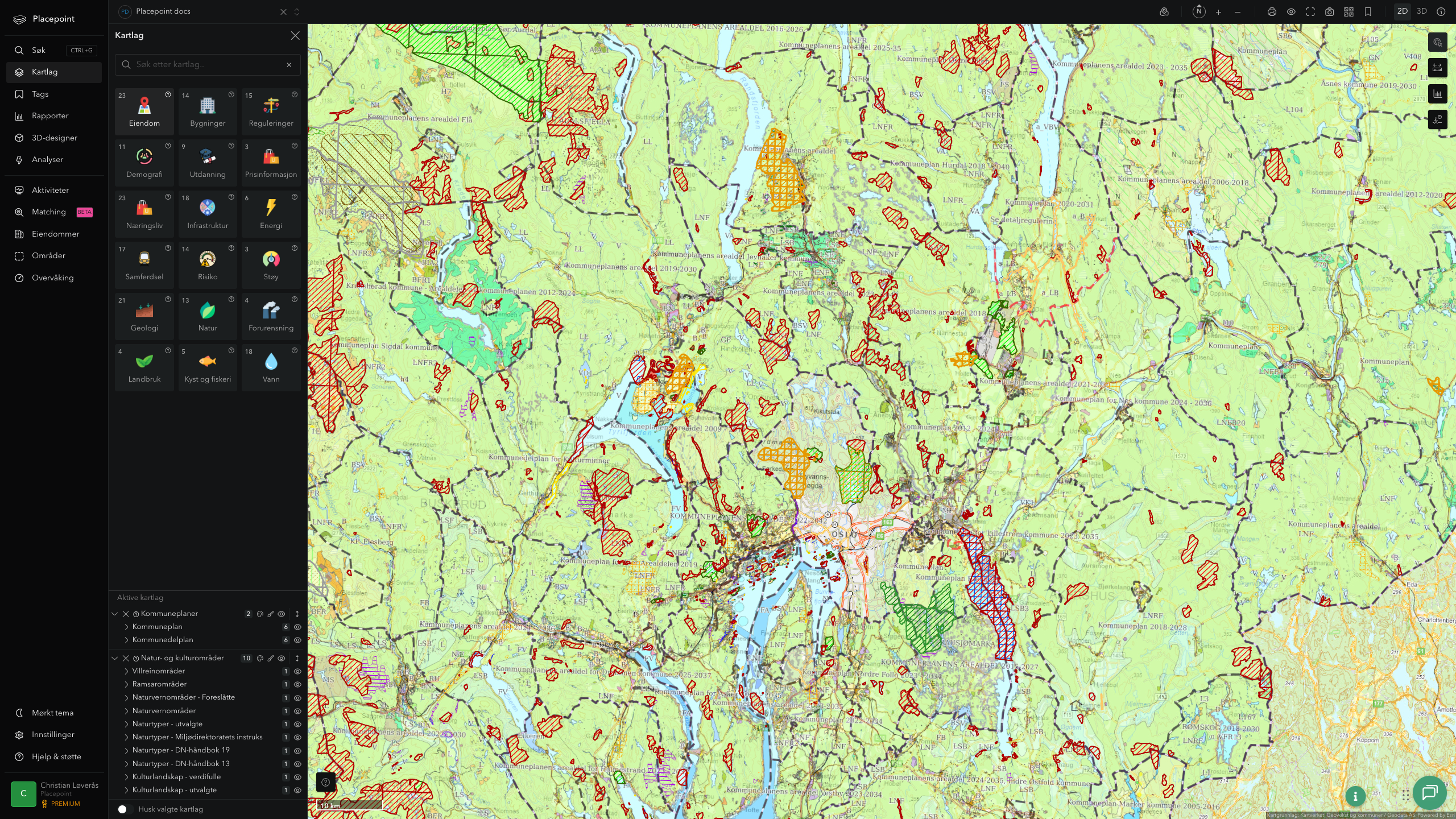Open the Geologi layer category
The width and height of the screenshot is (1456, 819).
(x=144, y=316)
